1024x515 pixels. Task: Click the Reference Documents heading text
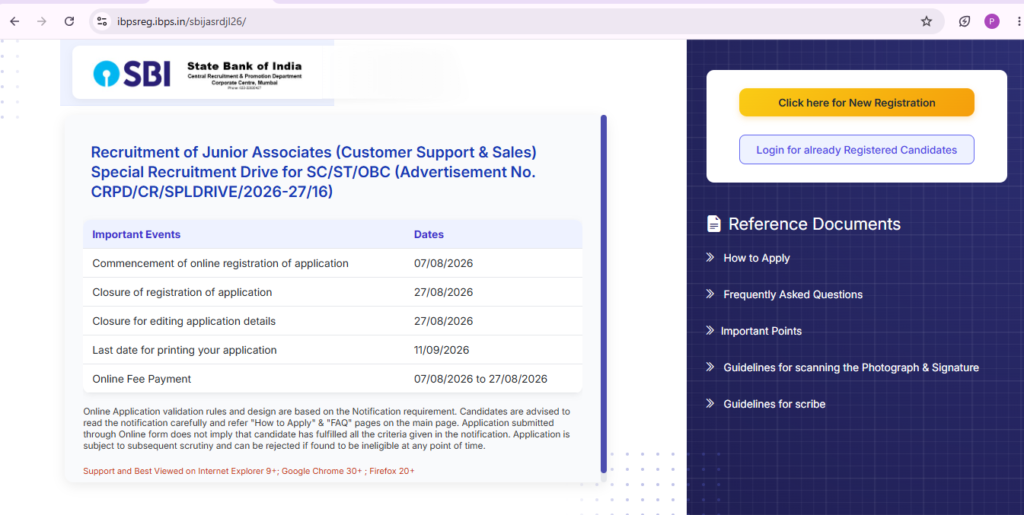point(814,224)
